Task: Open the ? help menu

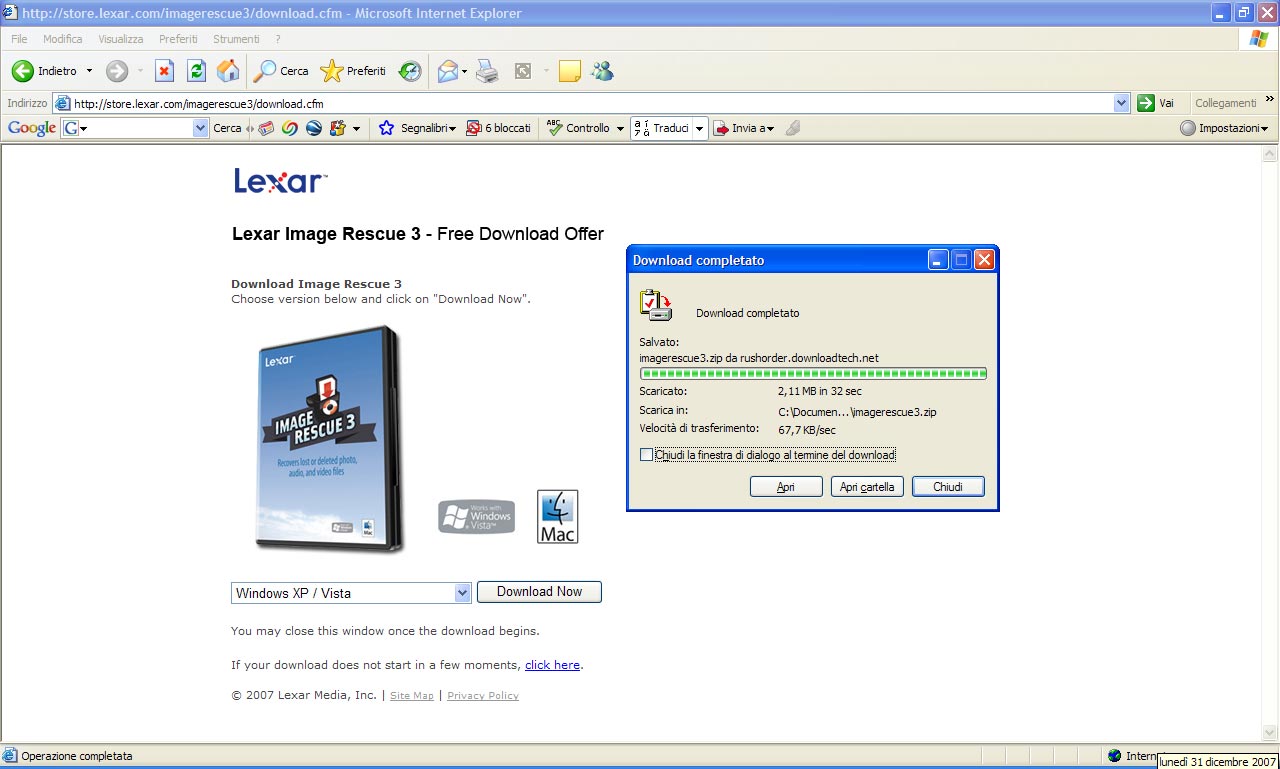Action: [x=278, y=39]
